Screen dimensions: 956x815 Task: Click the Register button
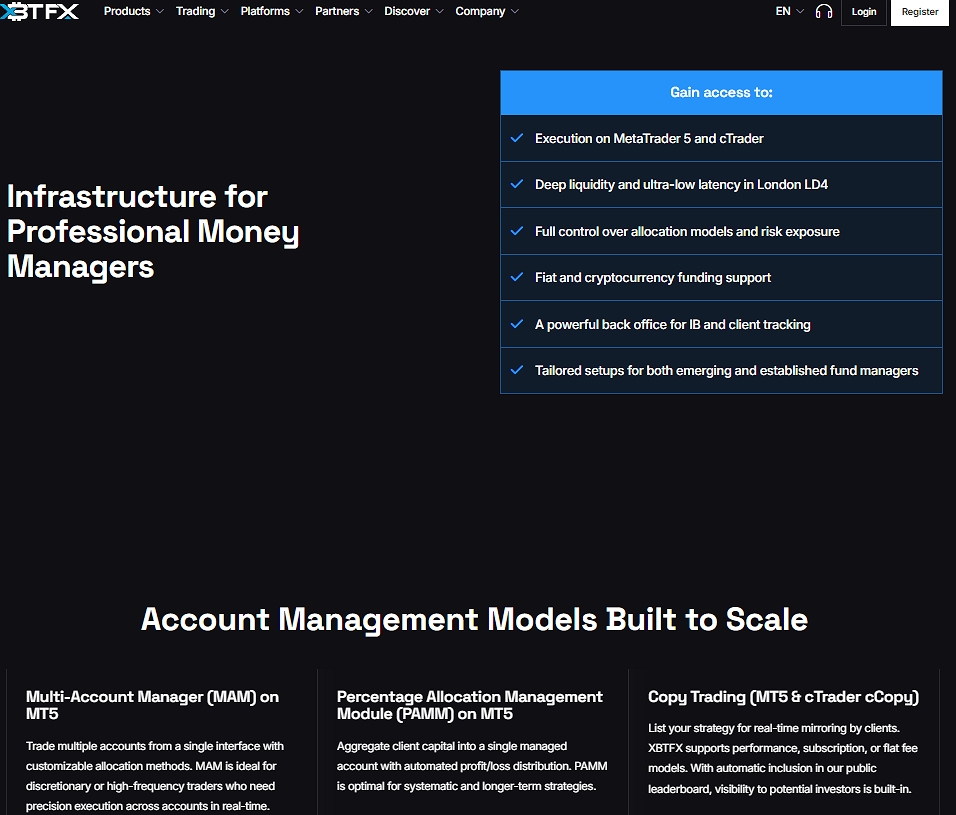(919, 12)
